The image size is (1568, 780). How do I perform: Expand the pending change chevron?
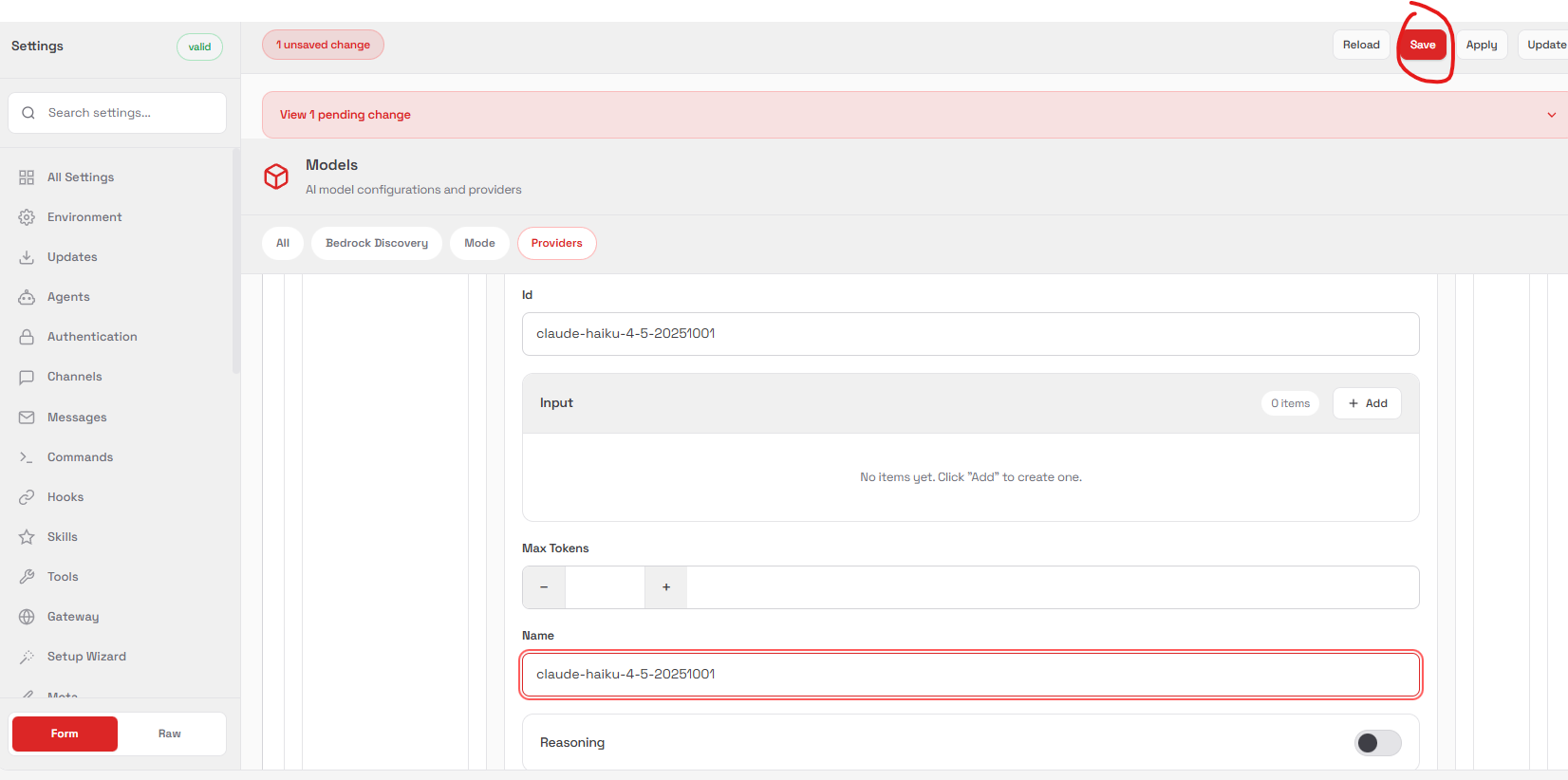(x=1552, y=115)
